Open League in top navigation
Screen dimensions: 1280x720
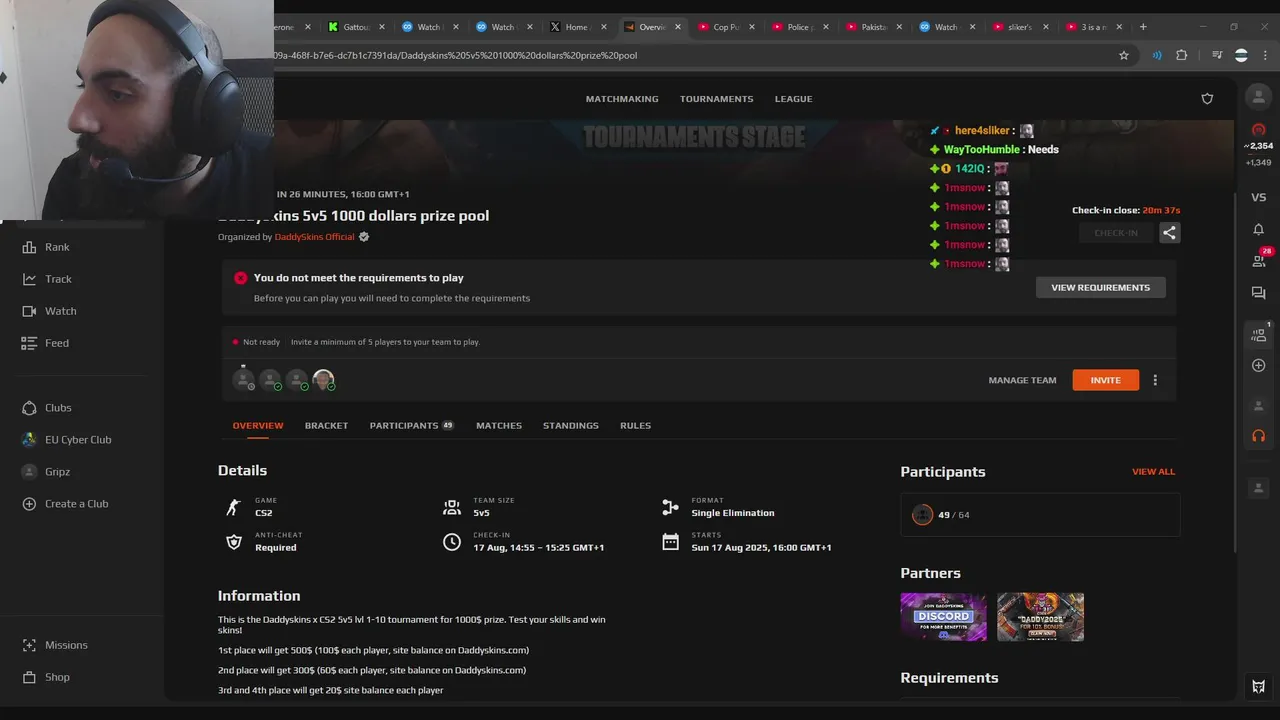coord(793,99)
